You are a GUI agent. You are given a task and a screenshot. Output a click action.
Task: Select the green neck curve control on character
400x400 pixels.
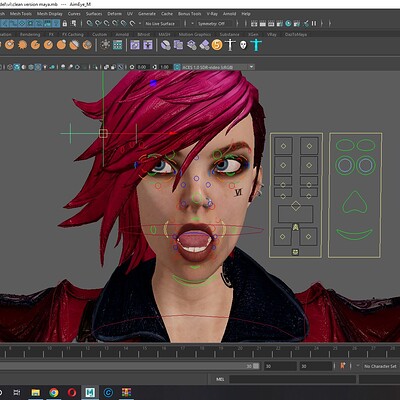click(194, 281)
